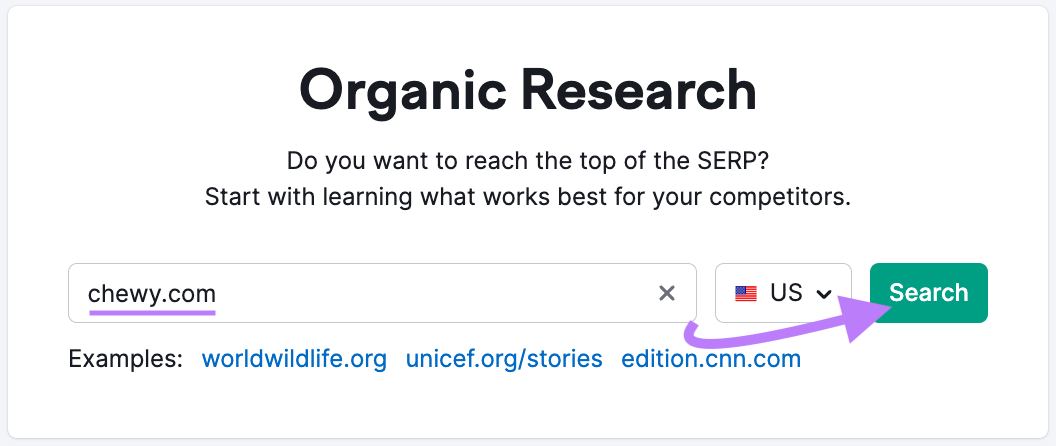Choose the edition.cnn.com example link
Viewport: 1056px width, 446px height.
pyautogui.click(x=711, y=359)
